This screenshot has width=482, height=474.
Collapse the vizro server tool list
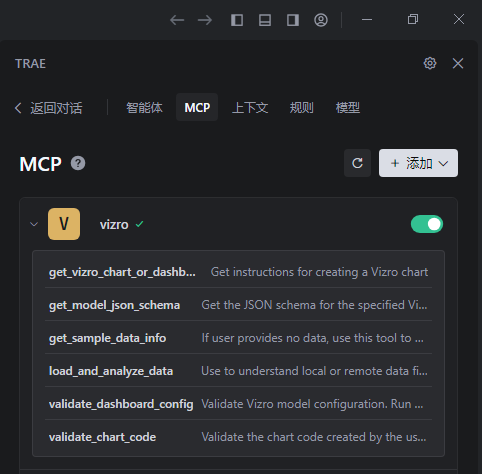[34, 224]
